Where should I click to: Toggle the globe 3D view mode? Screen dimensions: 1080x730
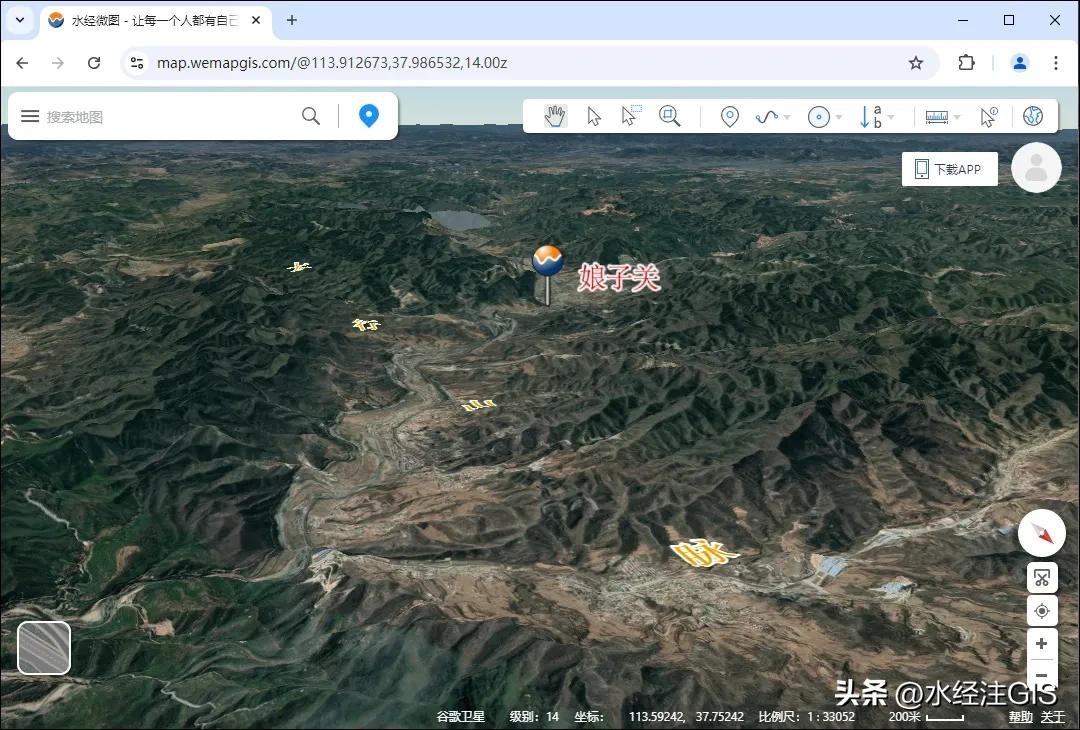coord(1033,116)
